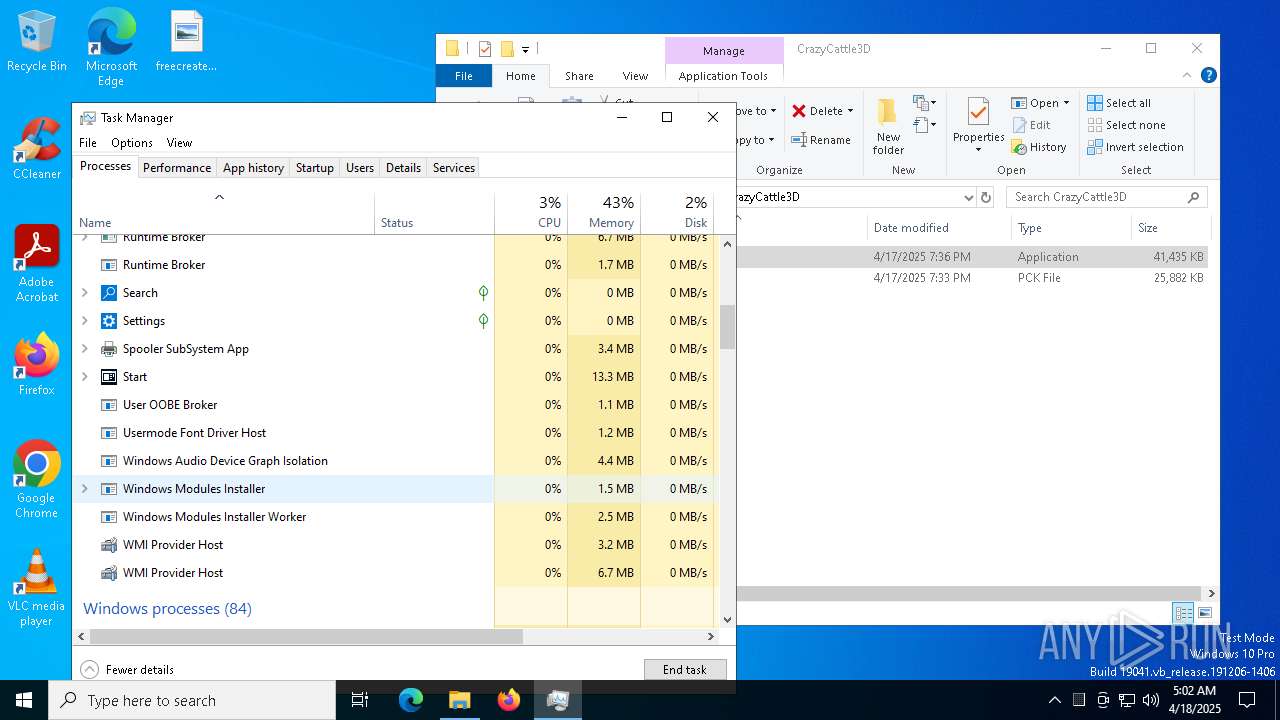Click Select all icon in Explorer ribbon
The height and width of the screenshot is (720, 1280).
1095,103
